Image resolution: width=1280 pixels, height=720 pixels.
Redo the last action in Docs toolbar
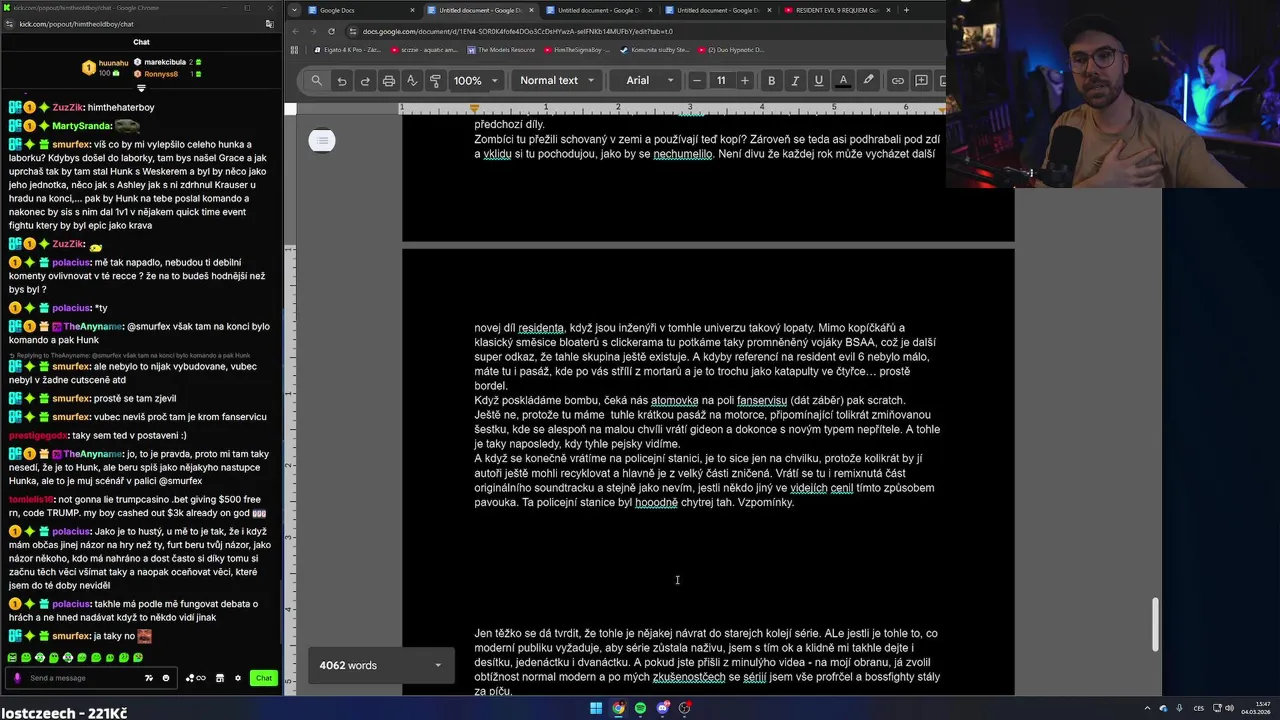pos(365,81)
